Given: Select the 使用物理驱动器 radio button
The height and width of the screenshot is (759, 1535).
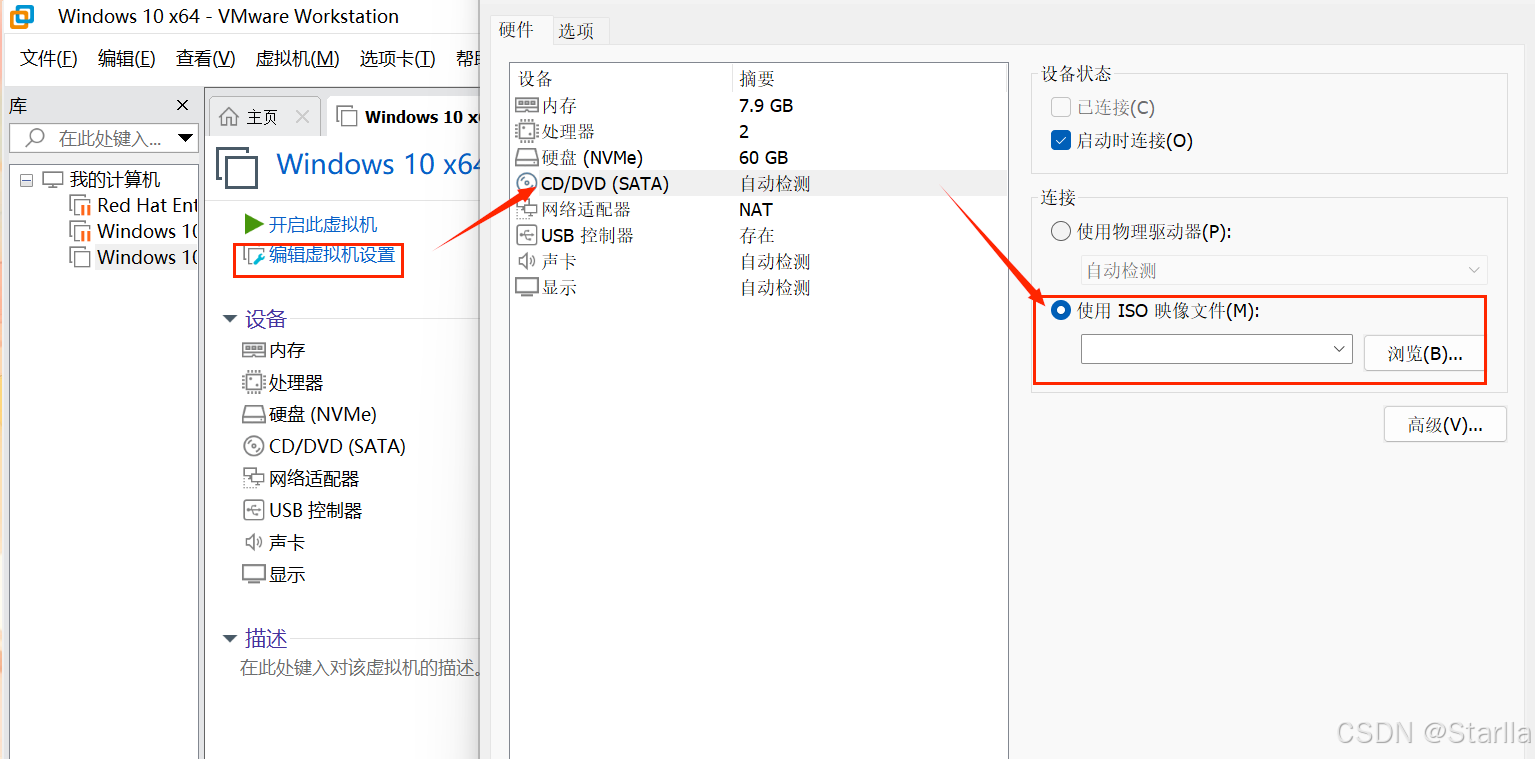Looking at the screenshot, I should (1060, 230).
